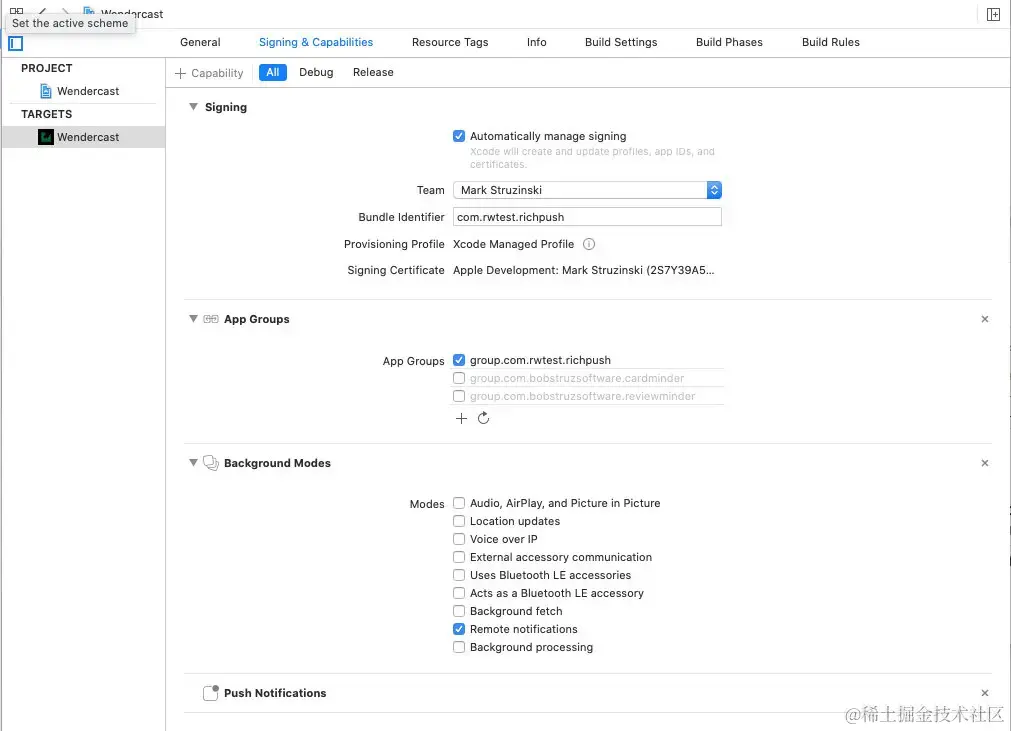Toggle the project navigator sidebar icon

(15, 43)
